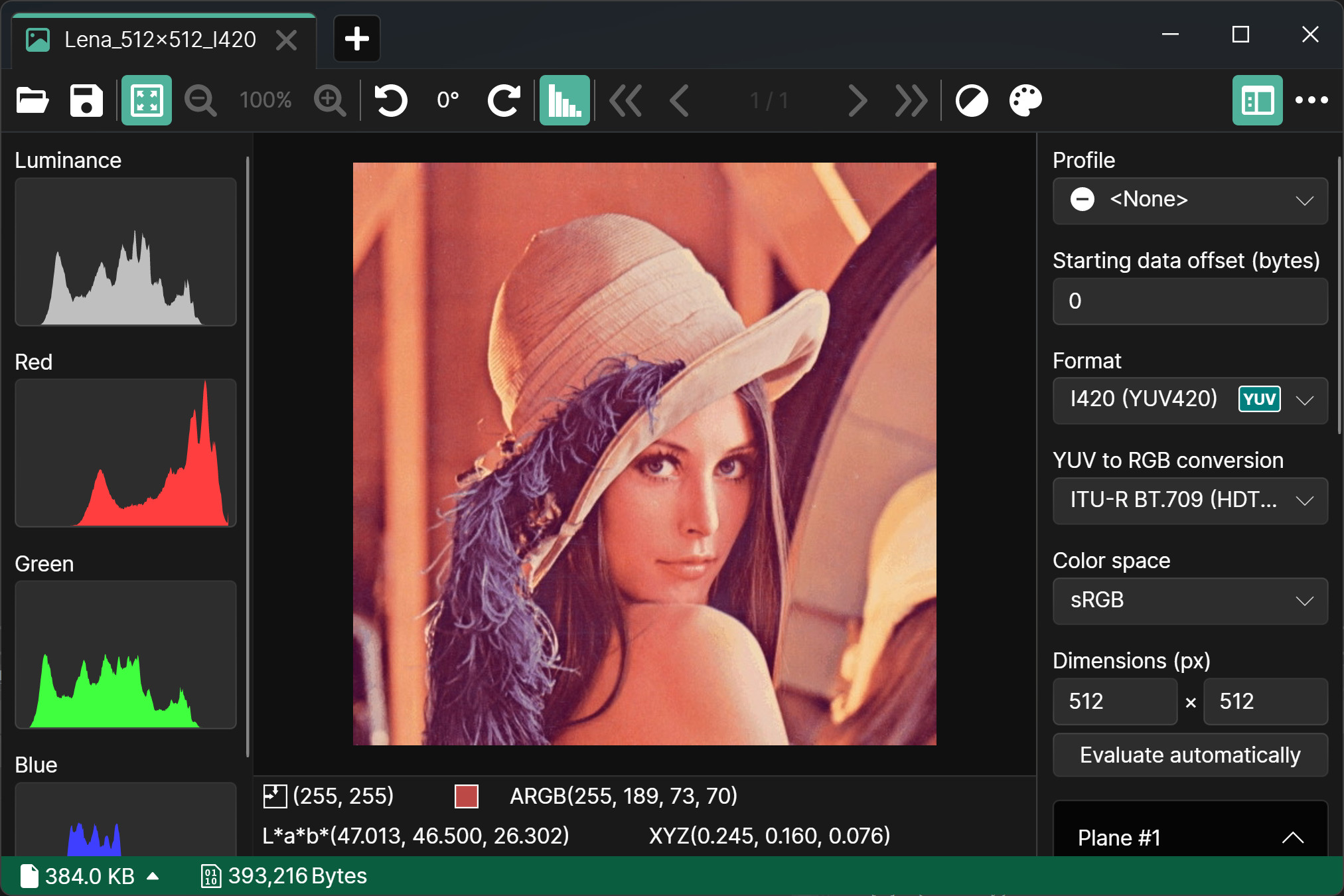Click the 0° rotation angle text

tap(448, 100)
